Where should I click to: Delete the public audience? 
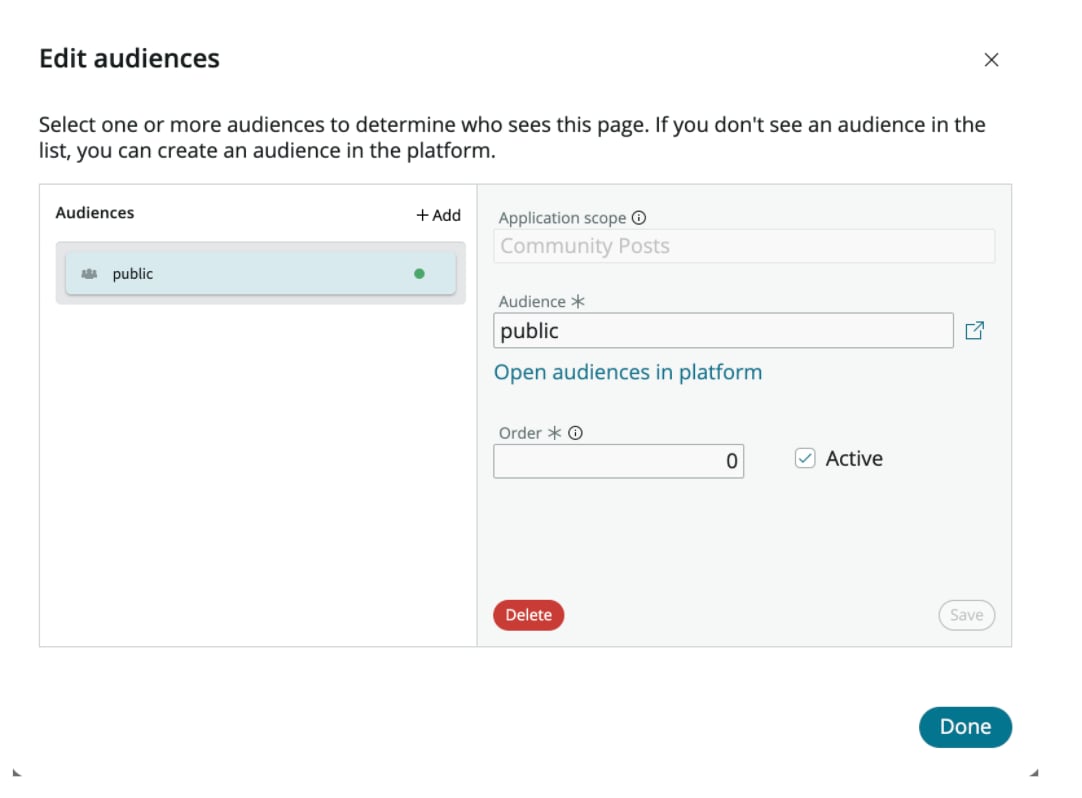tap(528, 615)
